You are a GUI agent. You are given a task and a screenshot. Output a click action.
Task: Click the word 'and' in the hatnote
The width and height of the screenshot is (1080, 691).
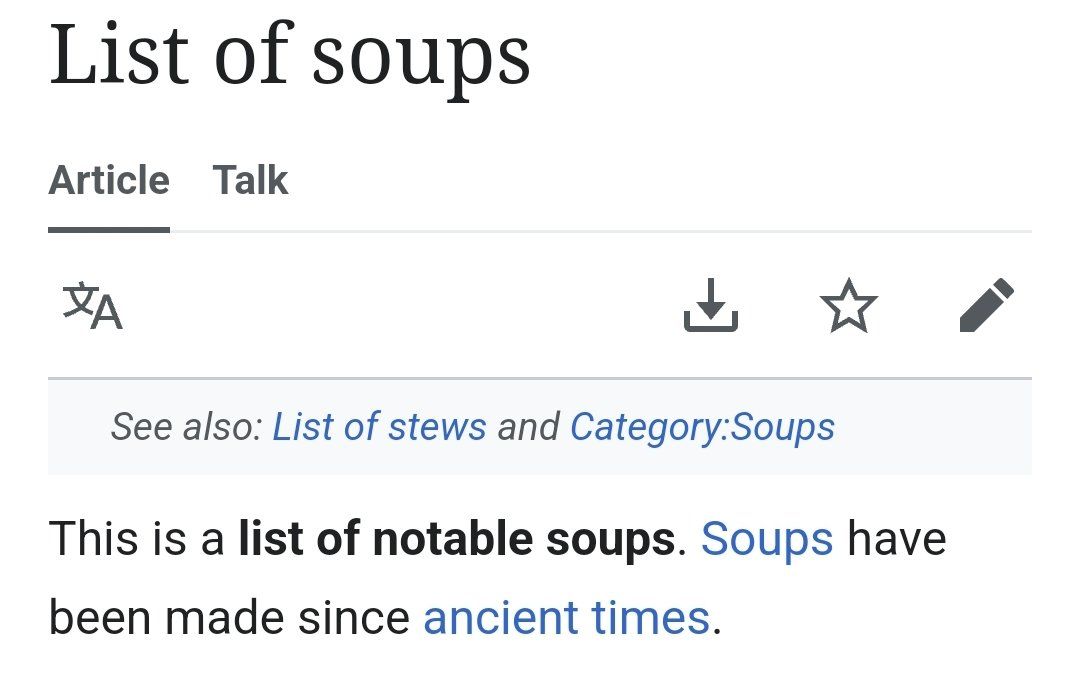coord(528,427)
